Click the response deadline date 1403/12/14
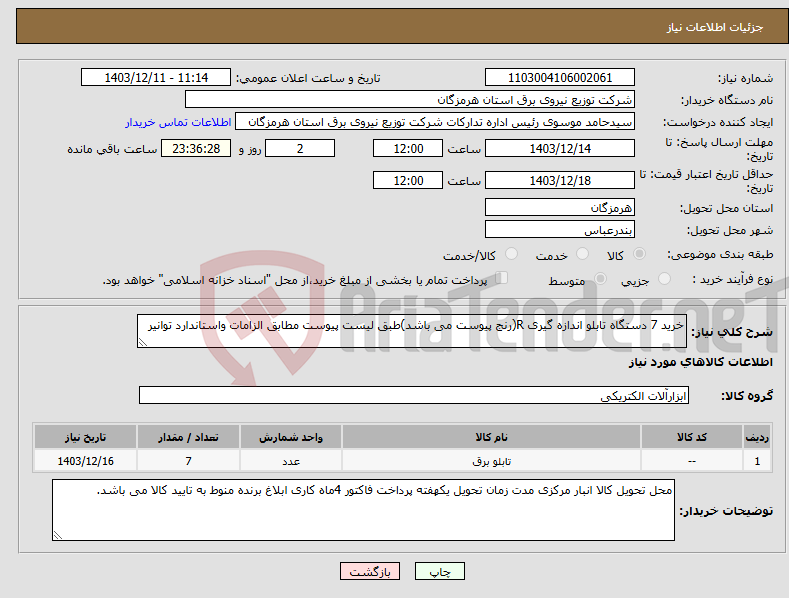This screenshot has height=598, width=789. click(x=560, y=149)
